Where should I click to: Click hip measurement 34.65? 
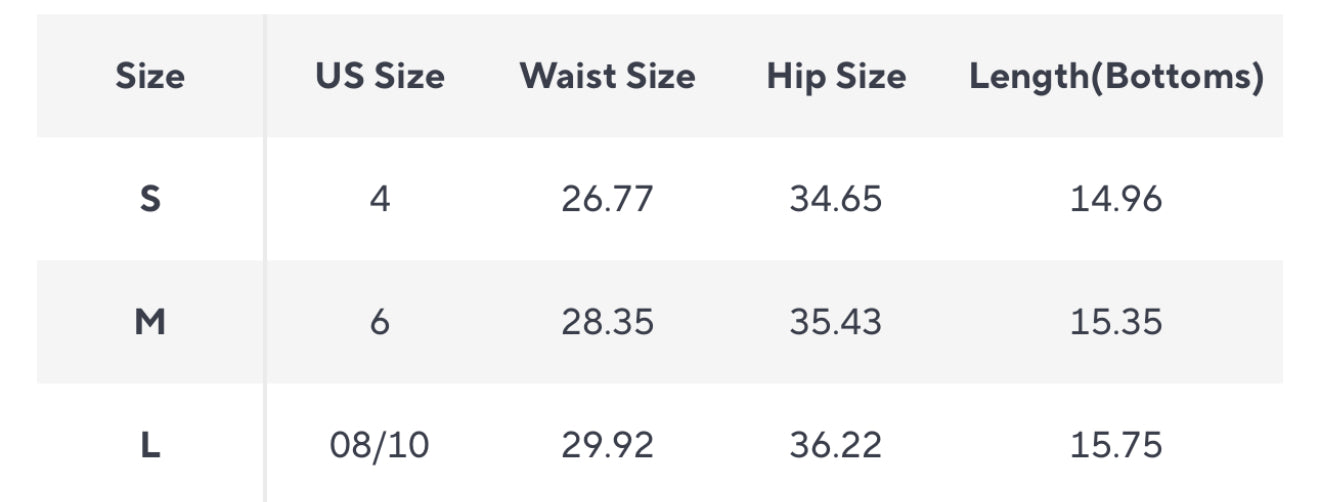836,199
